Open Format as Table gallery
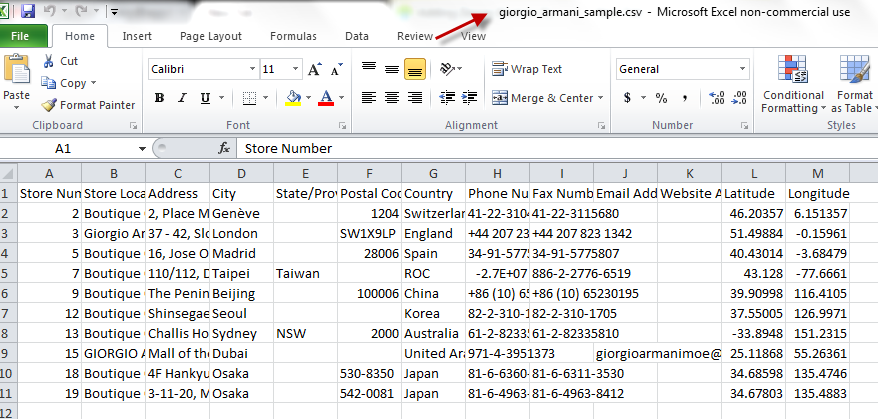Screen dimensions: 878x419 [x=853, y=84]
